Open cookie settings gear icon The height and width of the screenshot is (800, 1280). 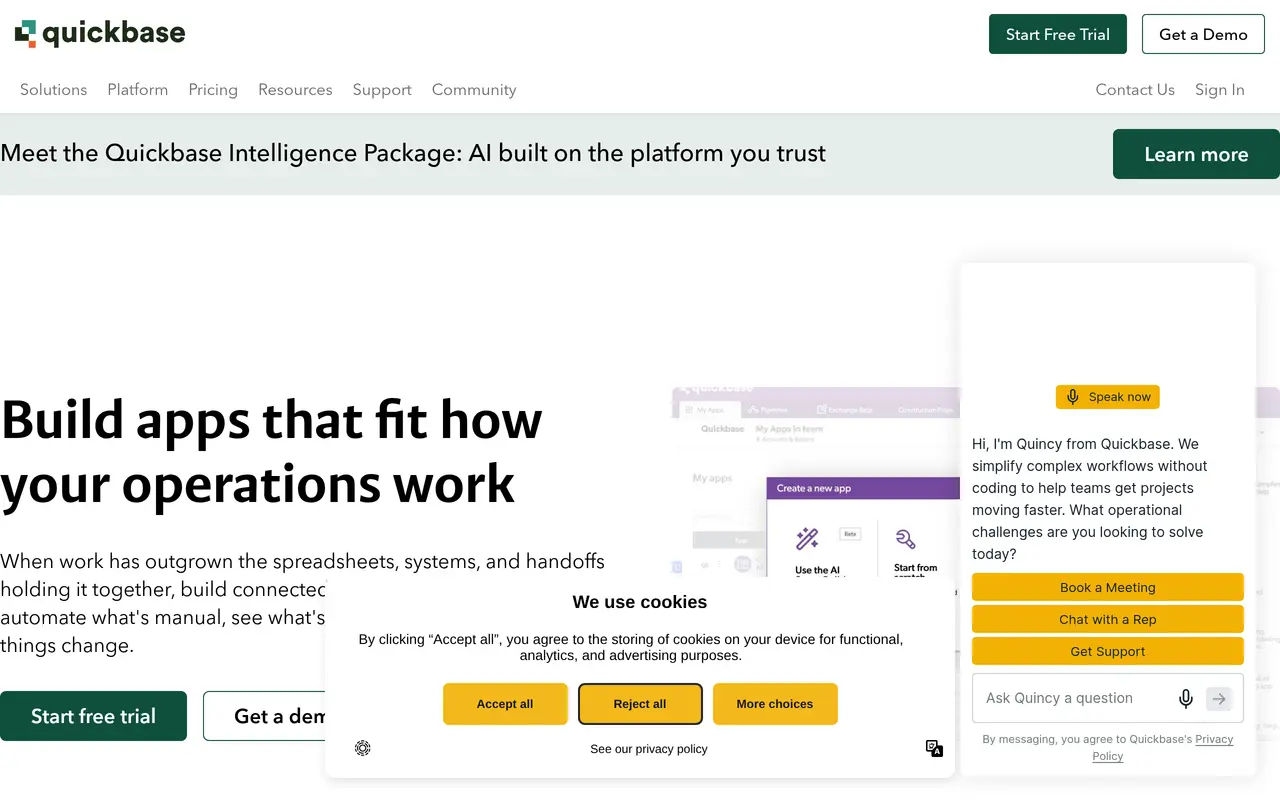363,748
